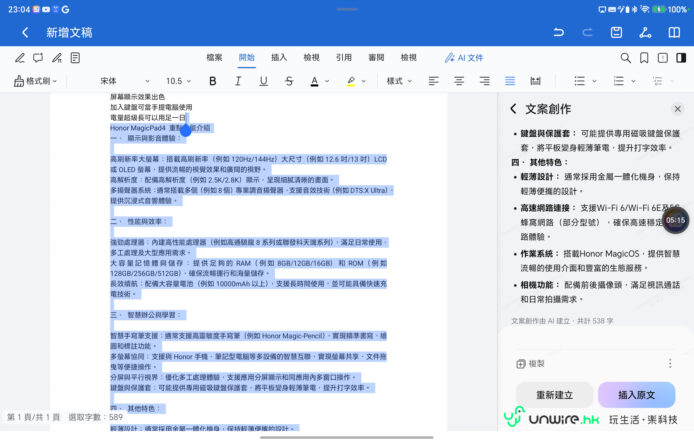Apply distributed alignment
694x444 pixels.
click(x=536, y=81)
